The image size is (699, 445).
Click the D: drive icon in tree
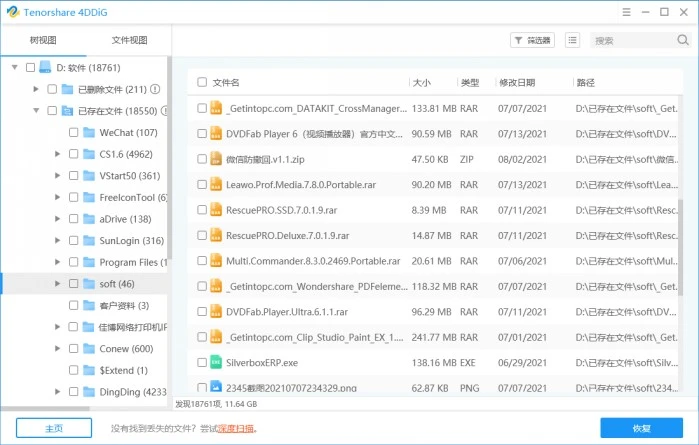pyautogui.click(x=45, y=67)
